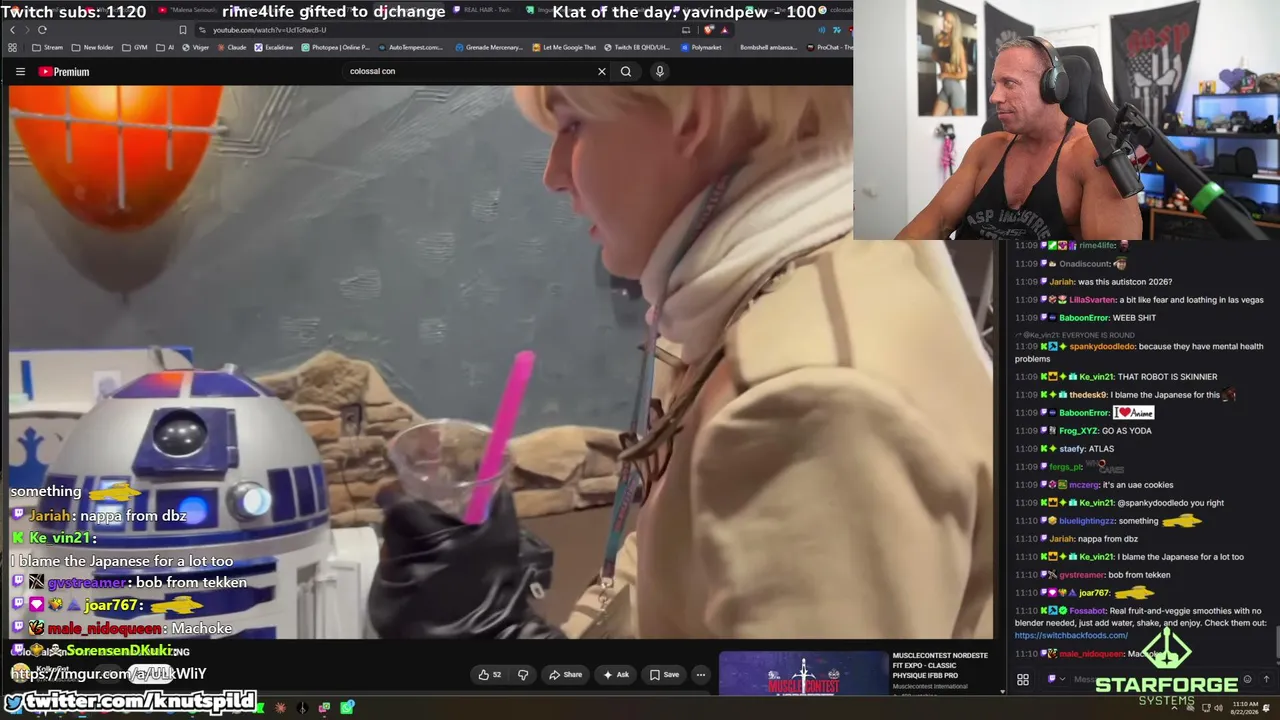Select Onadiscount's username in chat

[1084, 264]
